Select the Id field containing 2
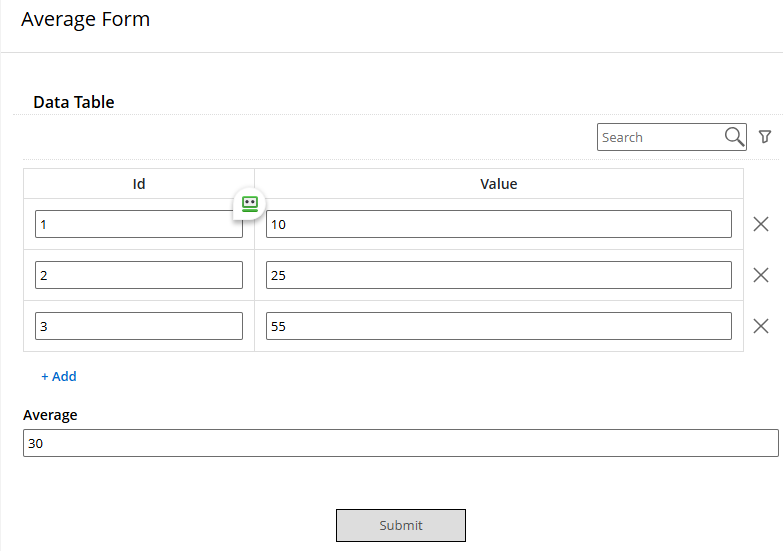Image resolution: width=783 pixels, height=551 pixels. pos(139,275)
